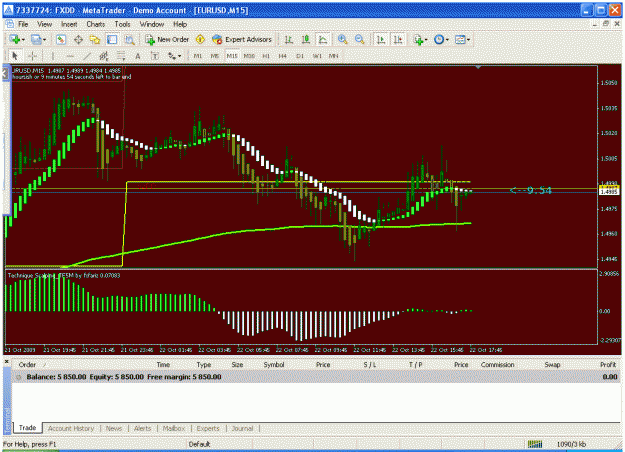
Task: Open the New Chart dropdown arrow
Action: click(23, 40)
